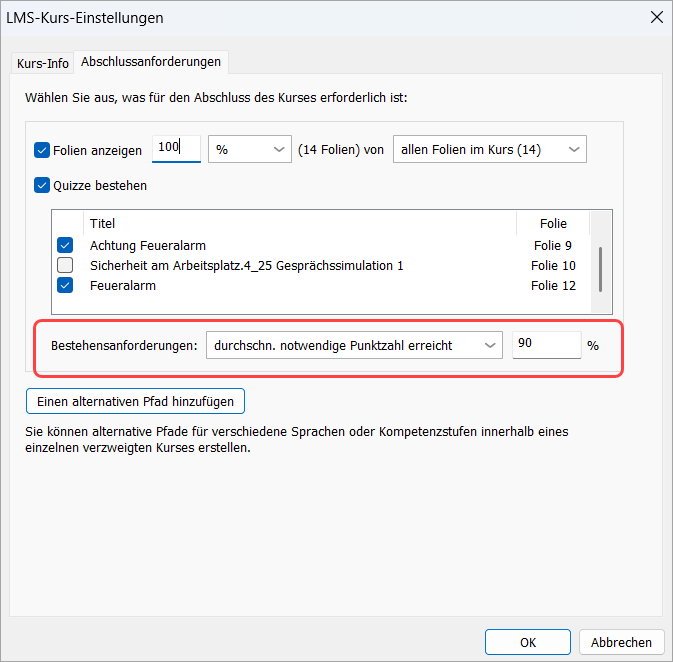The image size is (673, 662).
Task: Open the percent unit dropdown
Action: point(249,149)
